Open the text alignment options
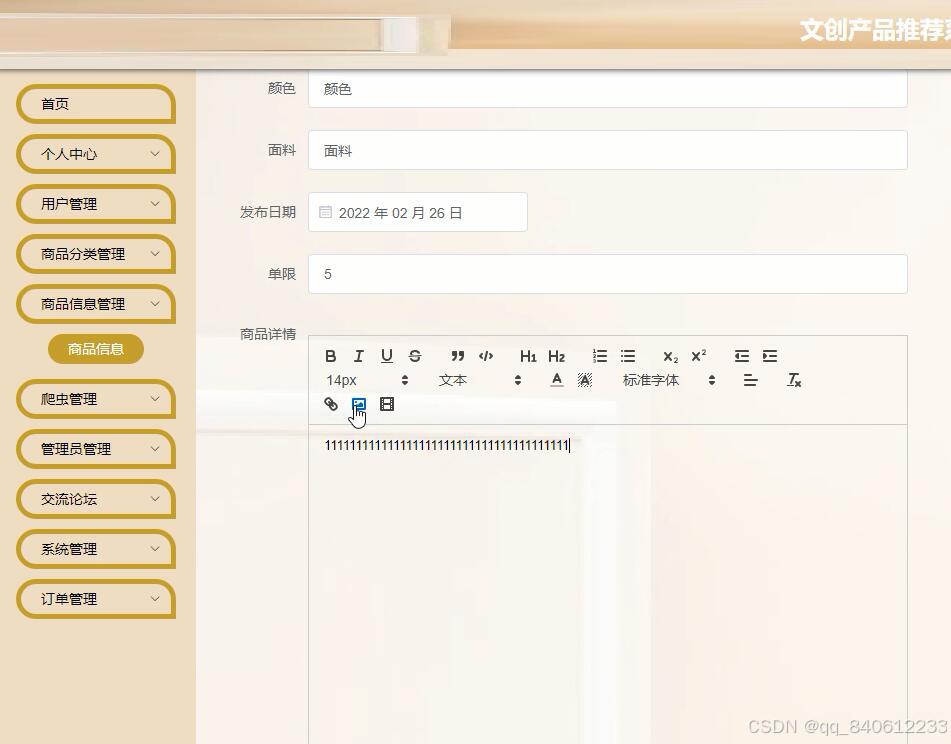951x744 pixels. point(750,380)
